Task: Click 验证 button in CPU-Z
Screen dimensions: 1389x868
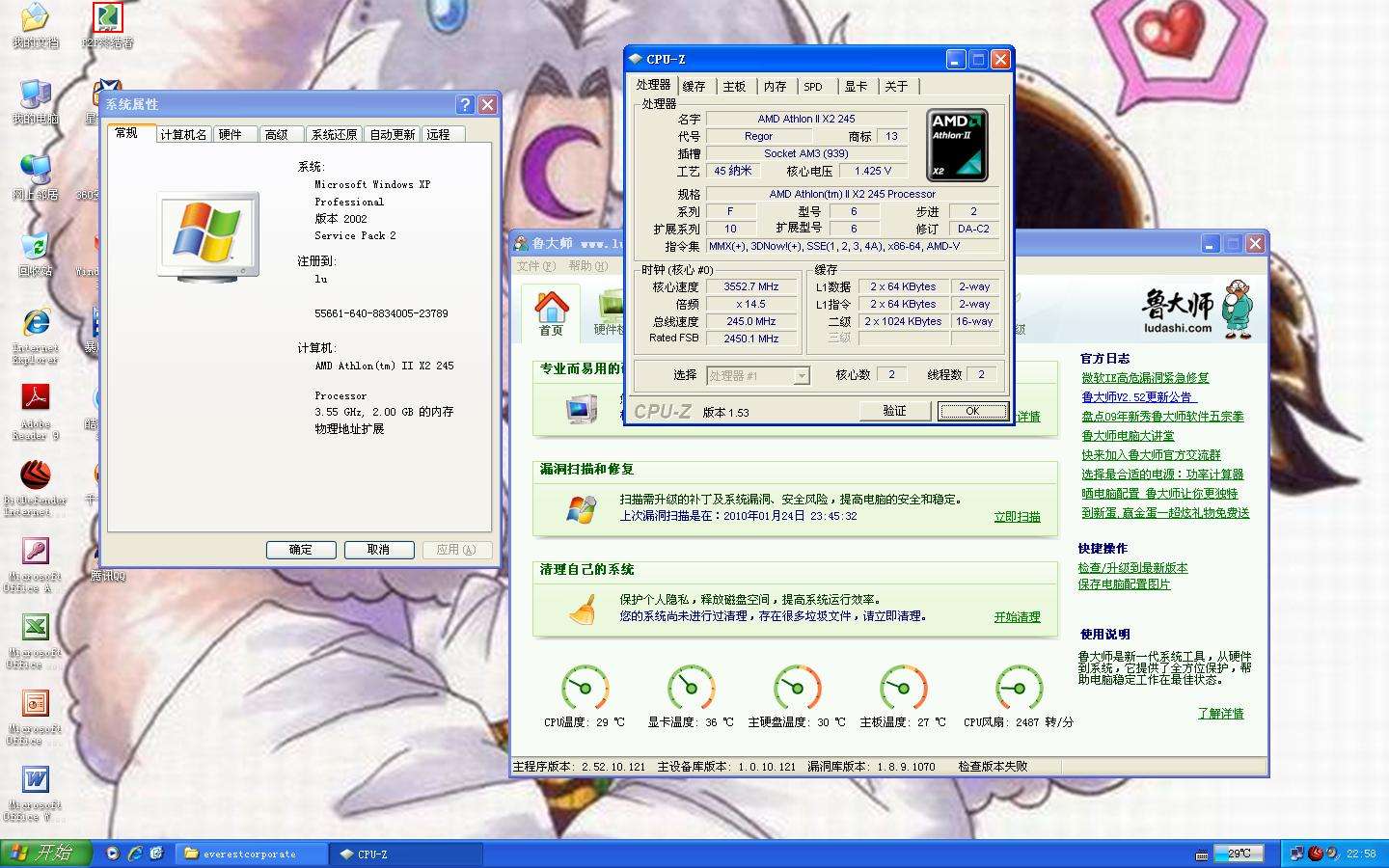Action: click(x=895, y=411)
